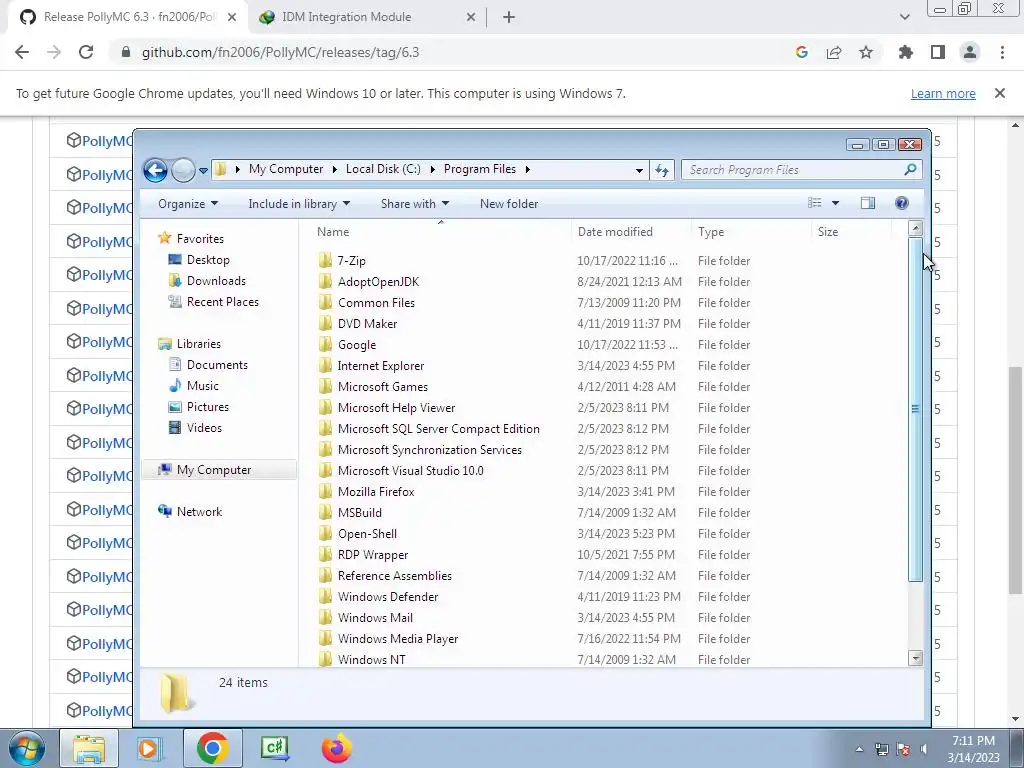The image size is (1024, 768).
Task: Click Local Disk (C:) in breadcrumb
Action: [x=383, y=169]
